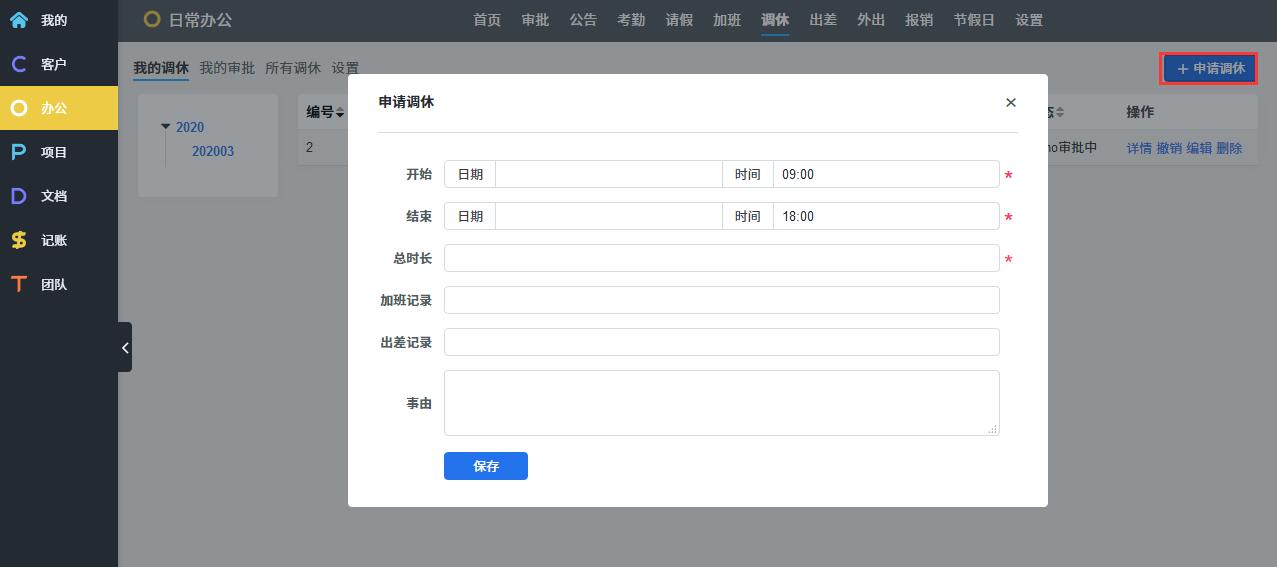Click inside the 事由 reason text area
This screenshot has height=567, width=1277.
[721, 402]
